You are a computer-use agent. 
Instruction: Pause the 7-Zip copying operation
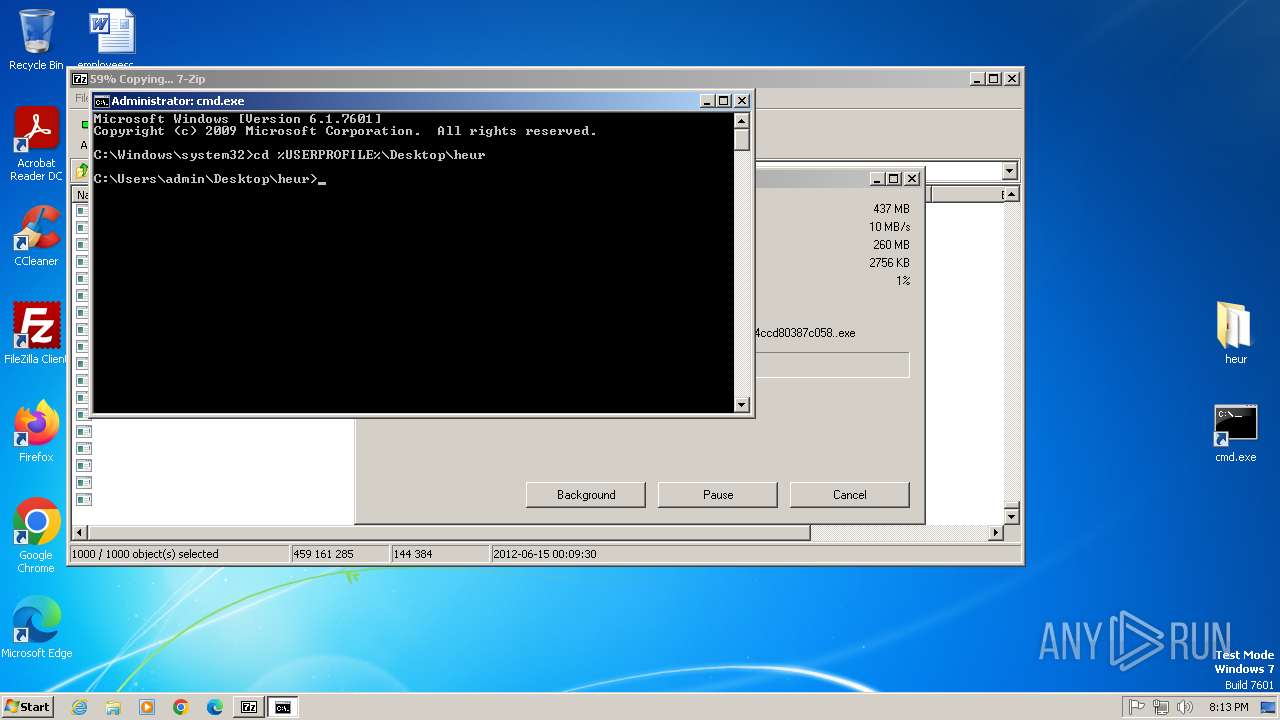tap(718, 495)
